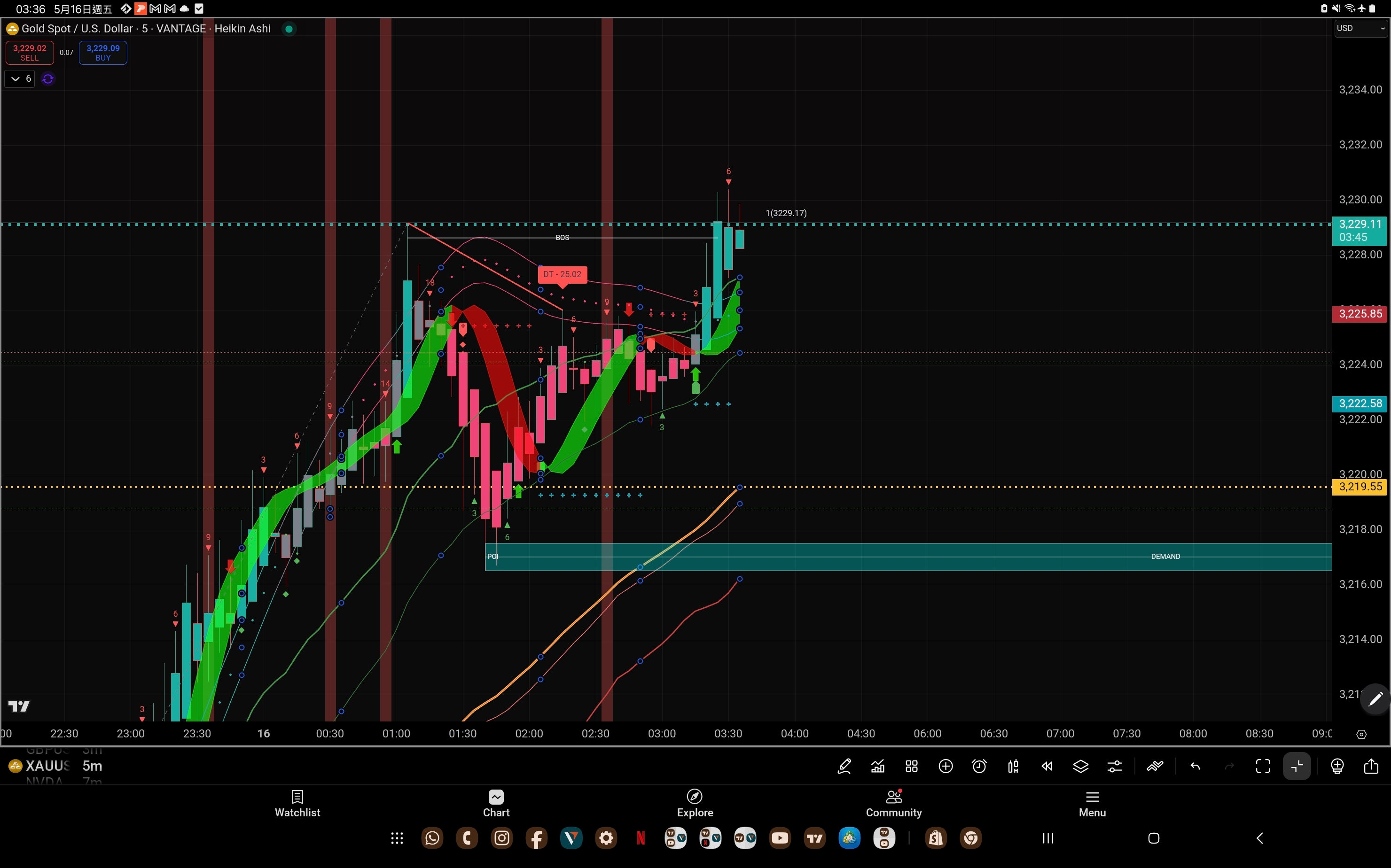Click the yellow 3,219.55 price tag

click(1360, 487)
